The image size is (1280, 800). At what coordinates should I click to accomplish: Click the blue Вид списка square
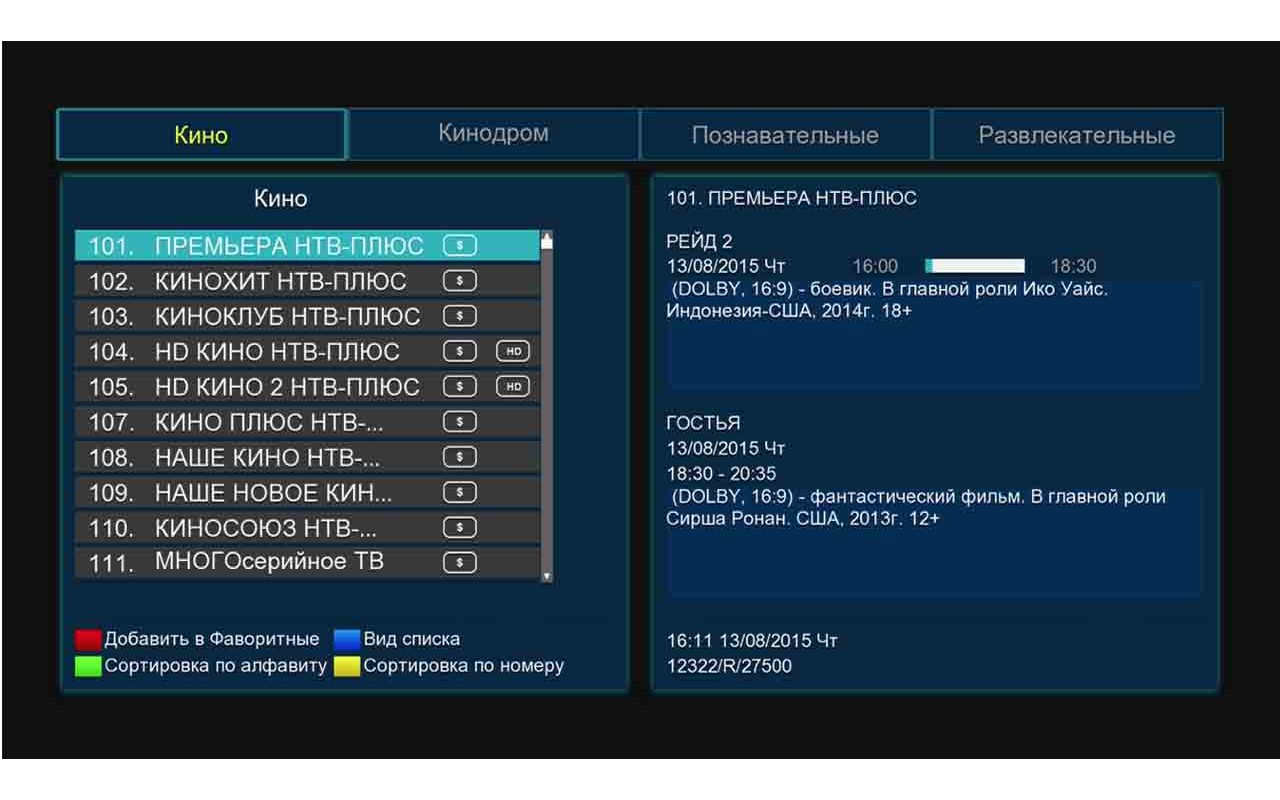click(x=347, y=640)
